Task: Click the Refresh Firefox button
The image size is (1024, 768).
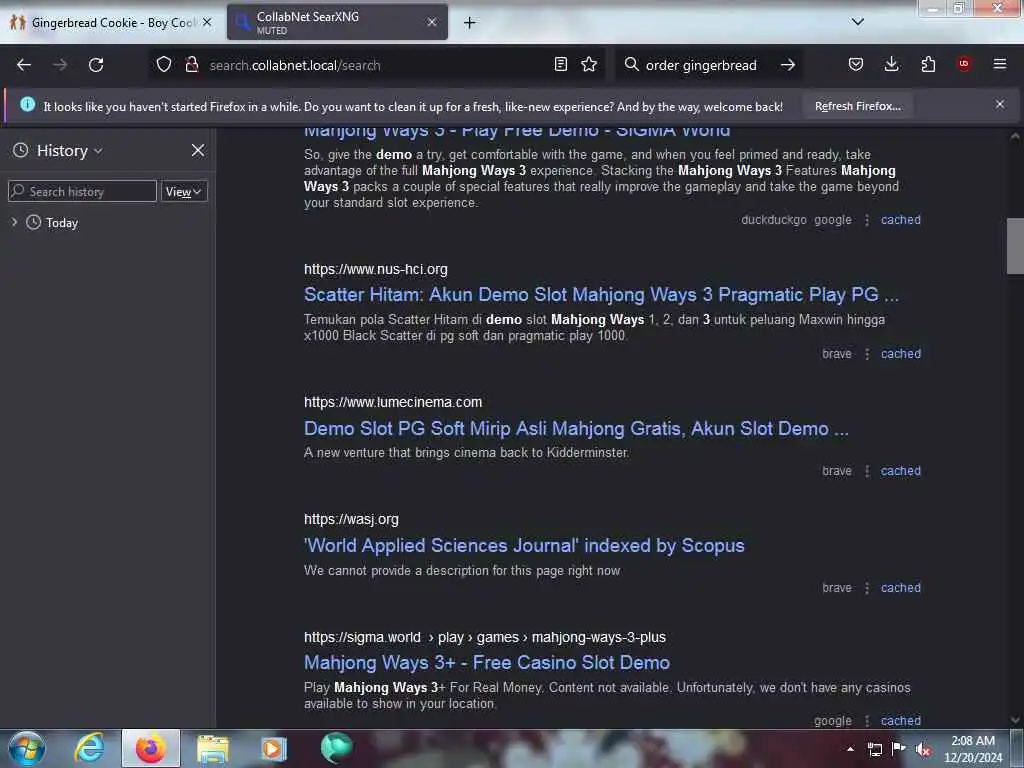Action: (x=857, y=106)
